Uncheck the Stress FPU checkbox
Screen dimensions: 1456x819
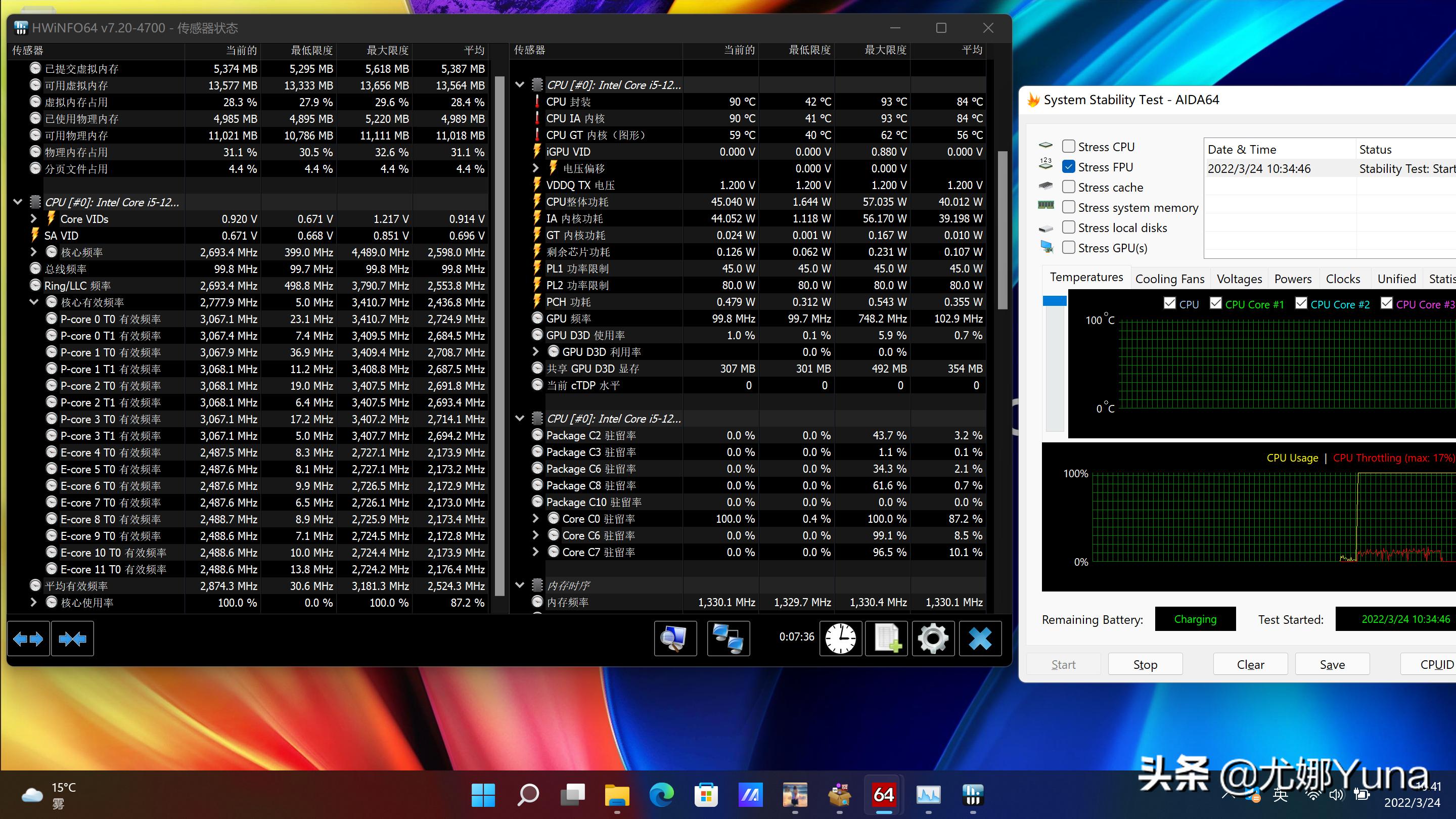(1068, 167)
